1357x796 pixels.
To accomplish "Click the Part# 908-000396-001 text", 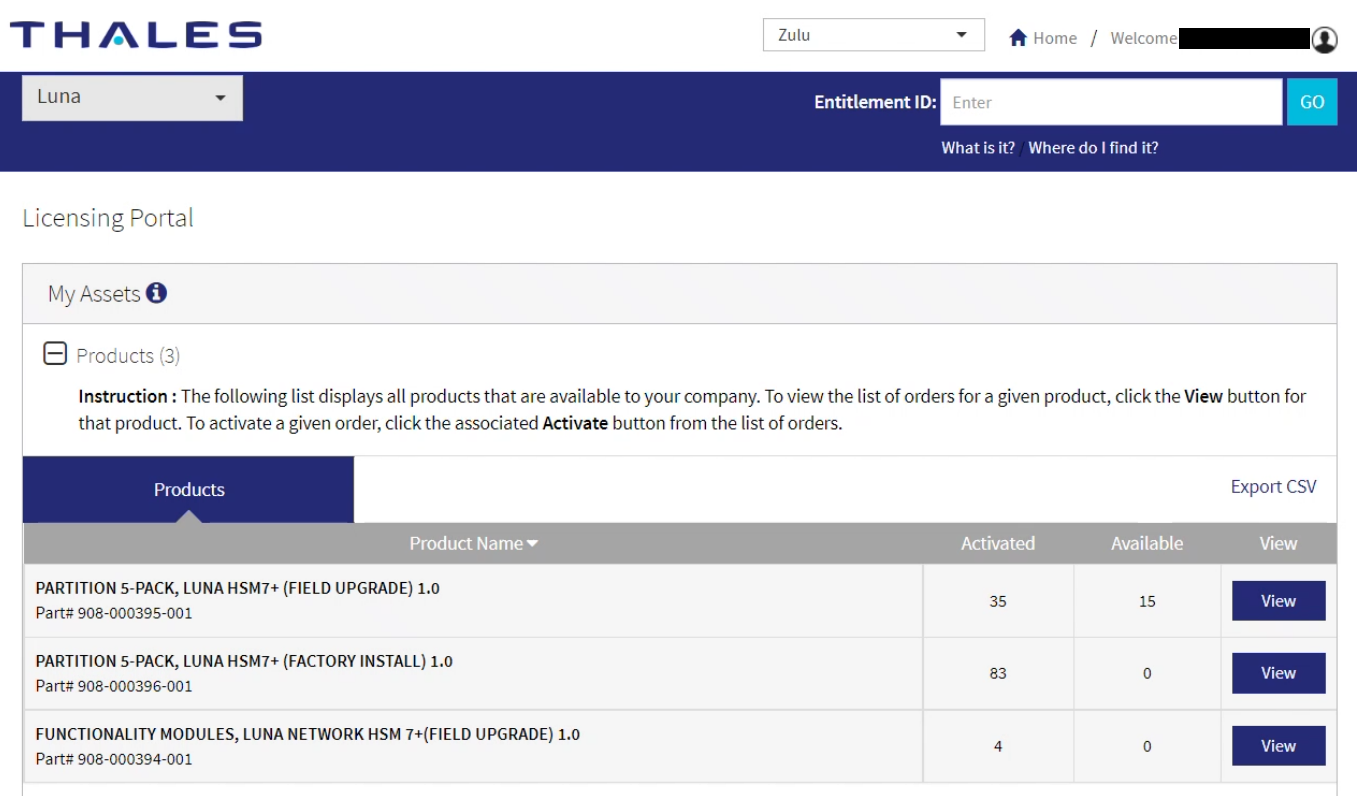I will pyautogui.click(x=114, y=686).
